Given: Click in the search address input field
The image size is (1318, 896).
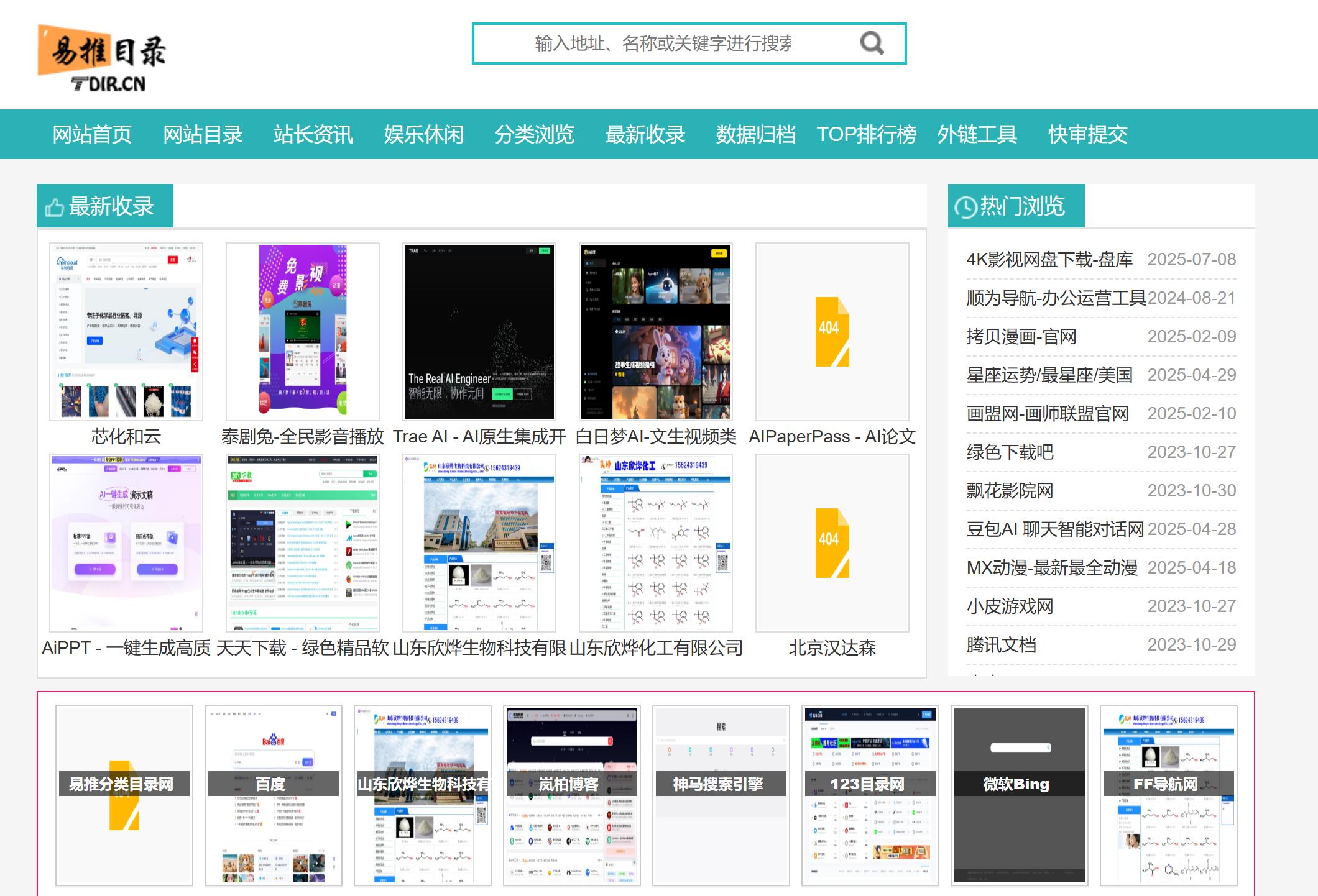Looking at the screenshot, I should click(663, 43).
